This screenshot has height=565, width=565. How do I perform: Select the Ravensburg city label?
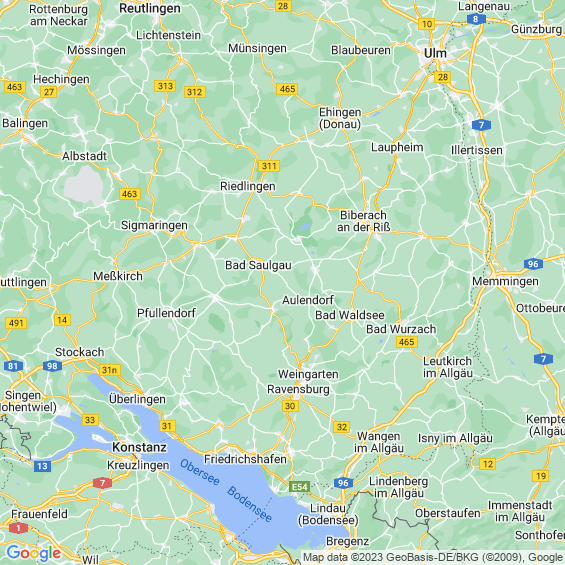pos(298,389)
